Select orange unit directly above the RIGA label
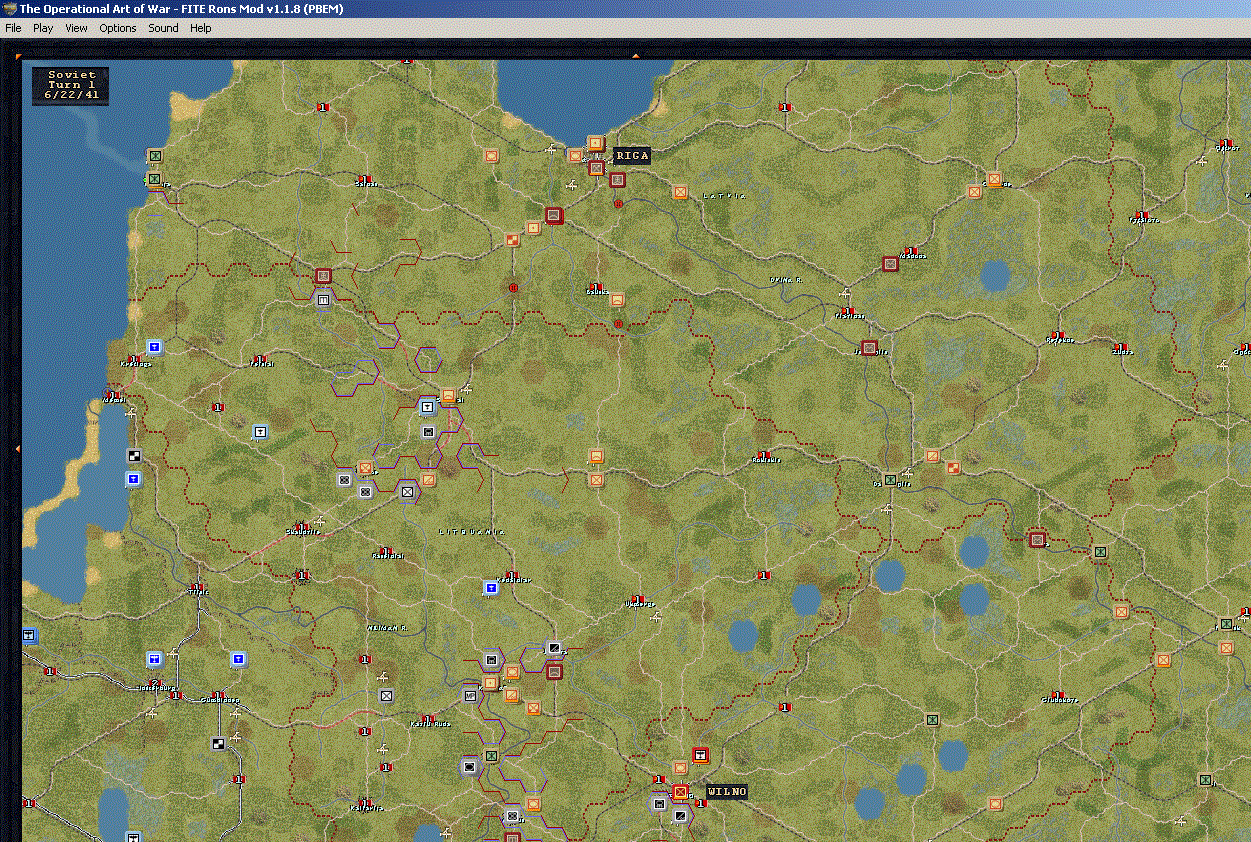This screenshot has height=842, width=1251. pyautogui.click(x=596, y=143)
